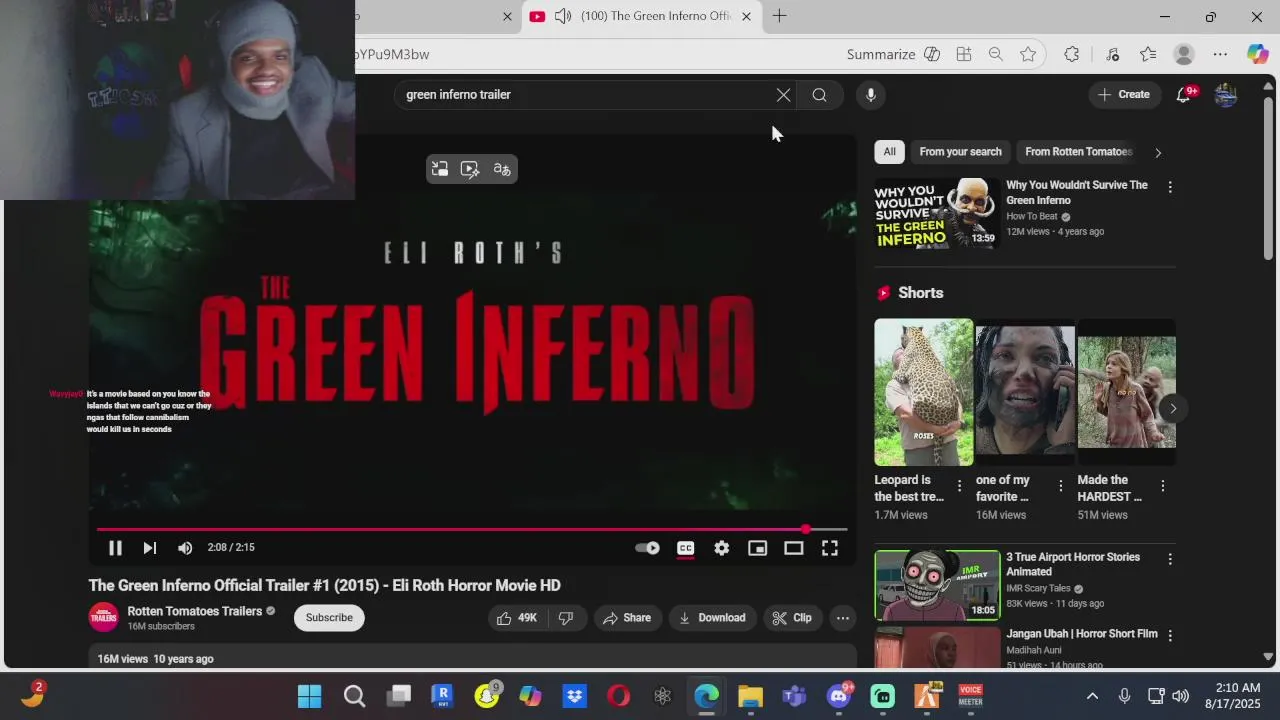Toggle the autoplay switch in the player
Image resolution: width=1280 pixels, height=720 pixels.
point(647,548)
